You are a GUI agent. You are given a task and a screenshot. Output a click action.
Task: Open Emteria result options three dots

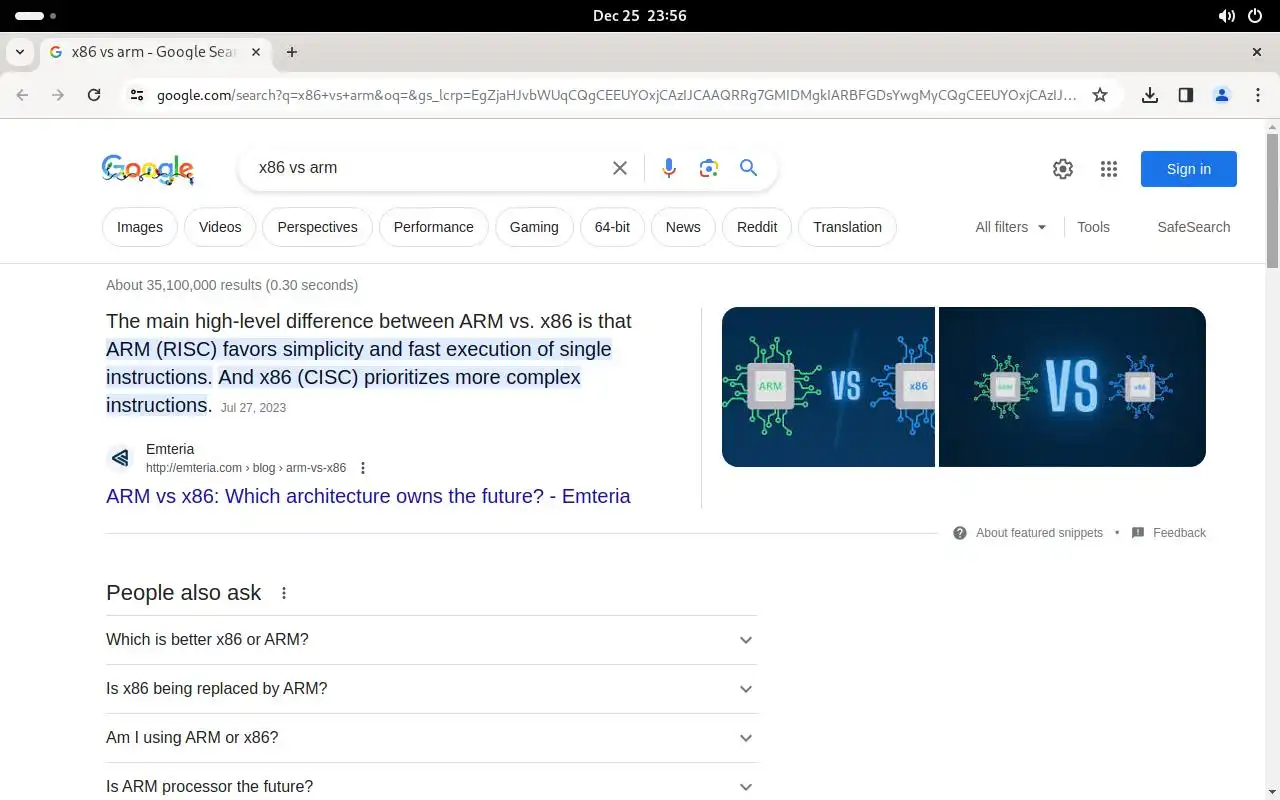click(x=363, y=468)
